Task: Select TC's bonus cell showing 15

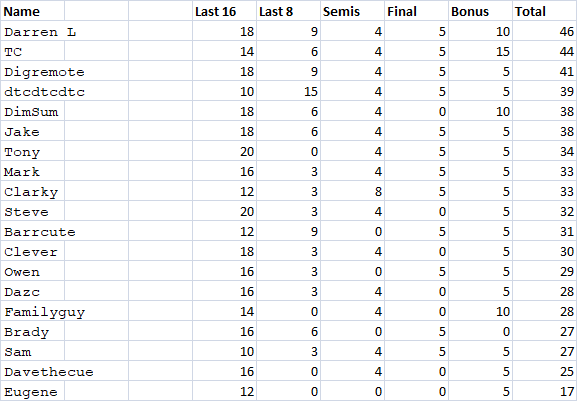Action: (480, 51)
